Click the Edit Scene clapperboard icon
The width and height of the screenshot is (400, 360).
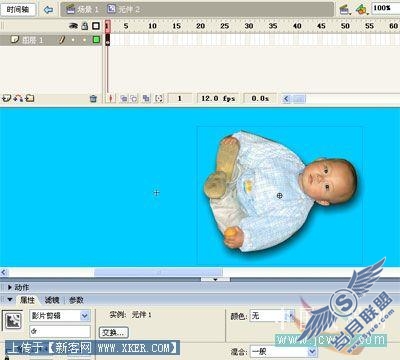(x=344, y=10)
